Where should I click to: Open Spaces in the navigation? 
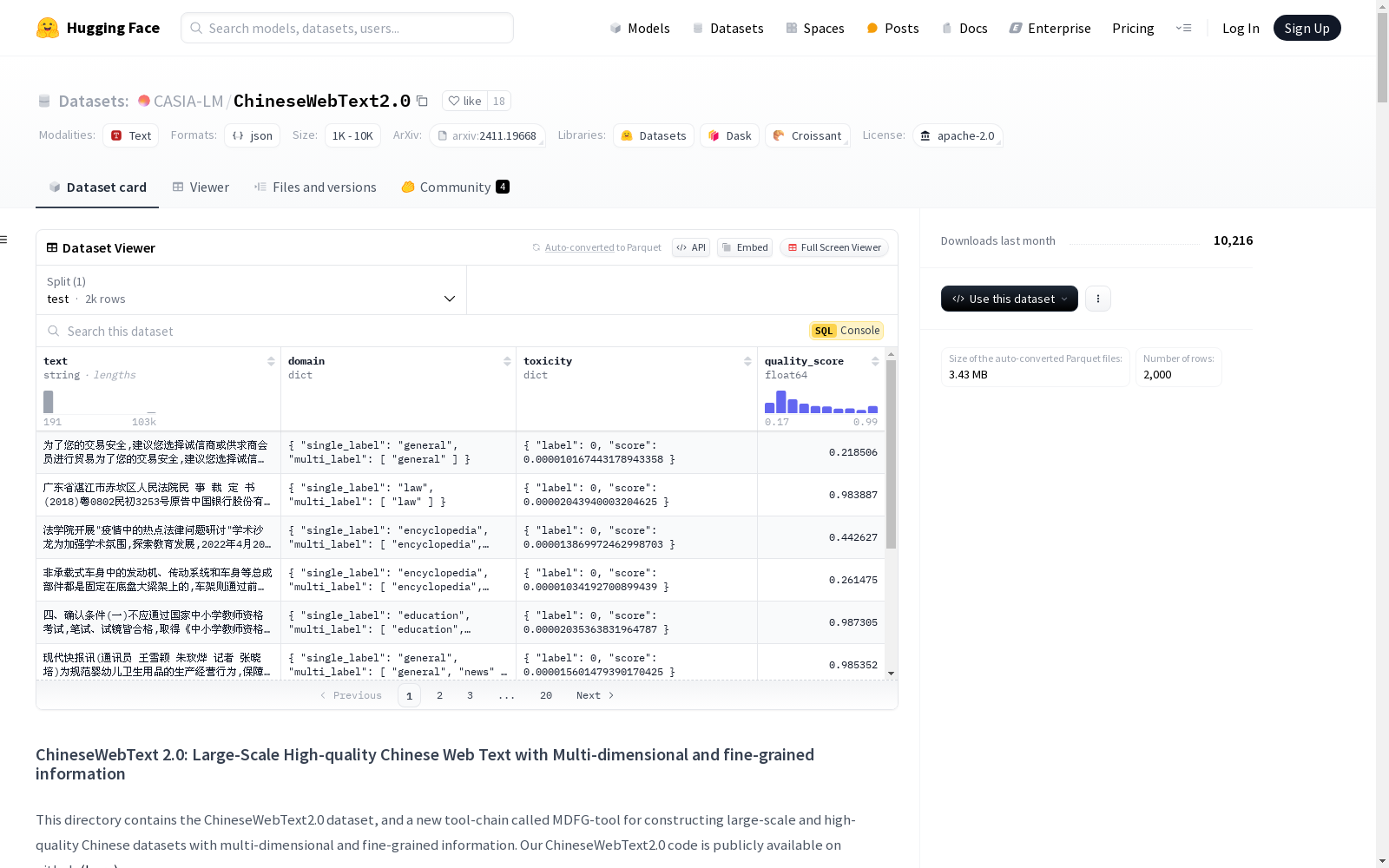[815, 28]
